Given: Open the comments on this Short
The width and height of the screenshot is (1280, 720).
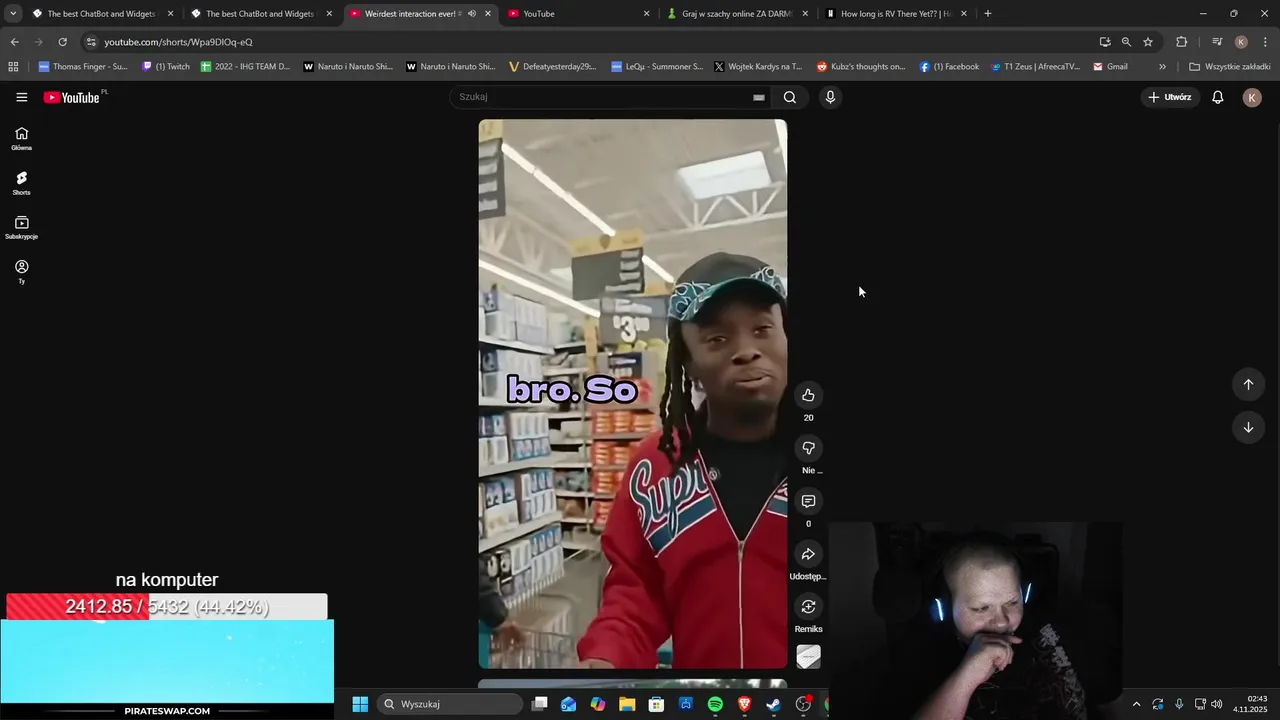Looking at the screenshot, I should pyautogui.click(x=808, y=501).
